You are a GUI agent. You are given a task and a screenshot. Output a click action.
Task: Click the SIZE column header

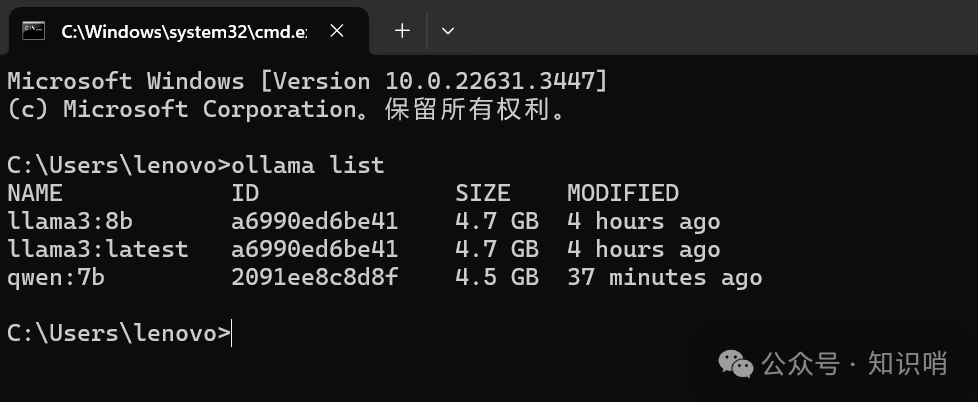pos(483,193)
